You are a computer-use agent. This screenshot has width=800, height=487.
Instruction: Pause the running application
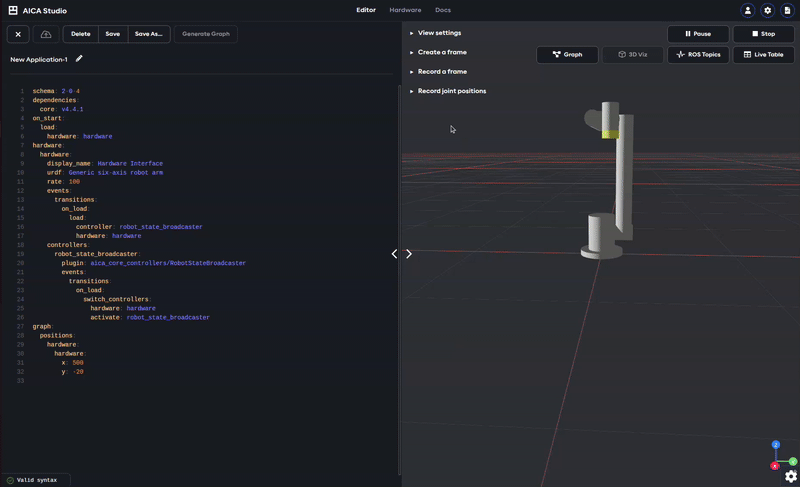pos(698,34)
